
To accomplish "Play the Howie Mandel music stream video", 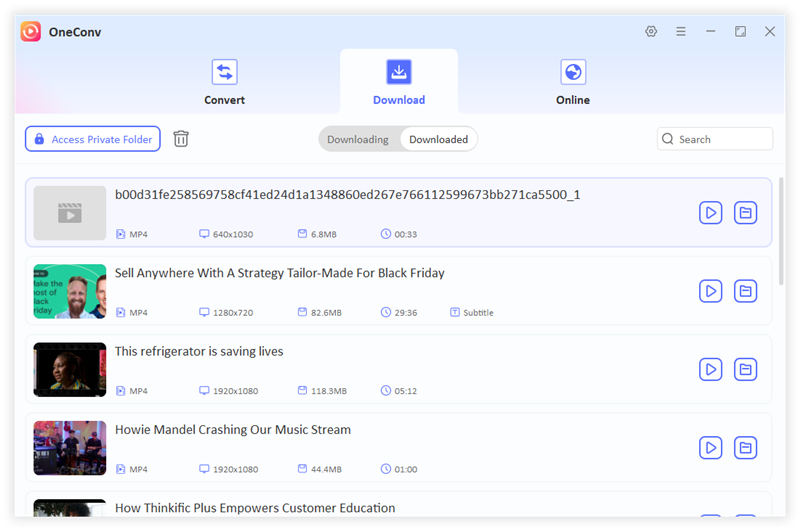I will pyautogui.click(x=710, y=447).
